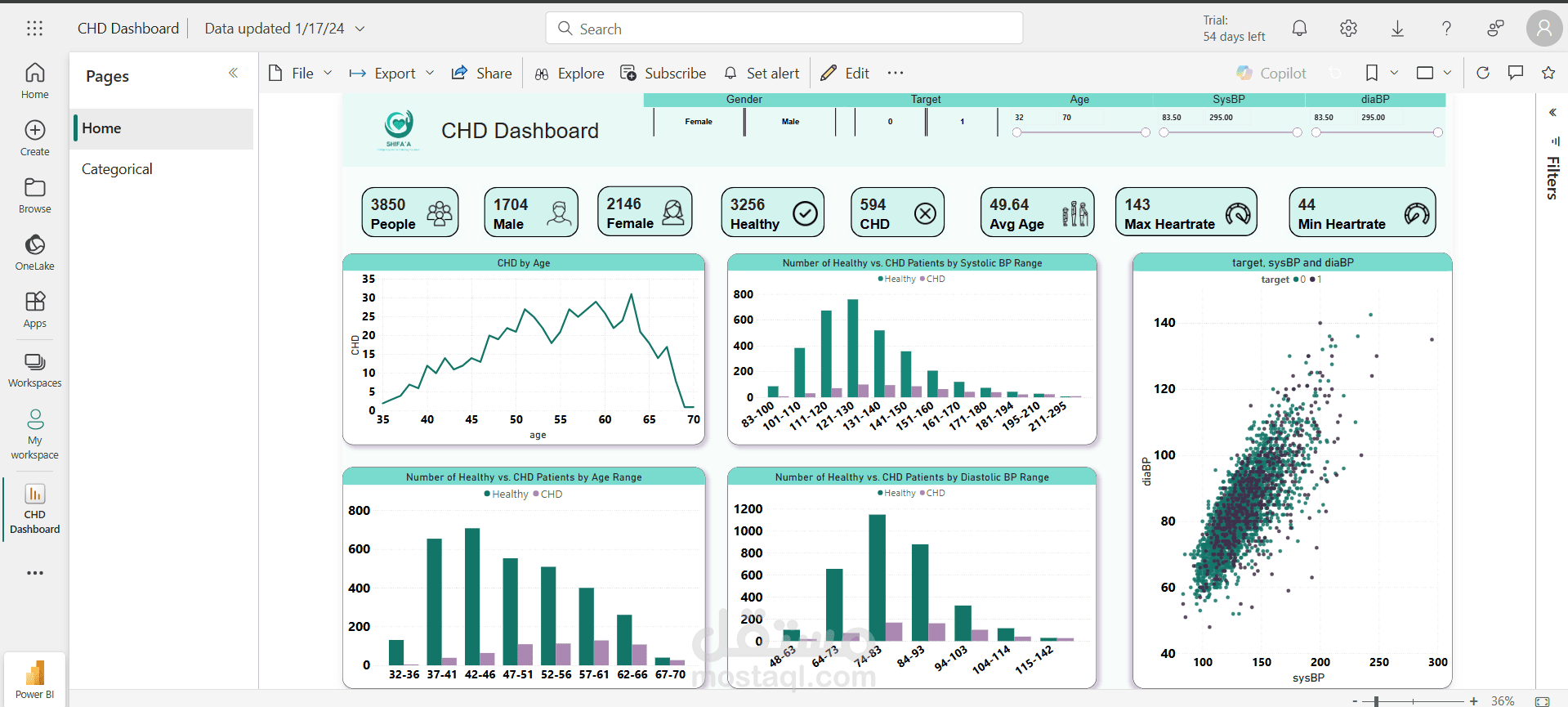1568x707 pixels.
Task: Expand bookmark options chevron
Action: (x=1394, y=73)
